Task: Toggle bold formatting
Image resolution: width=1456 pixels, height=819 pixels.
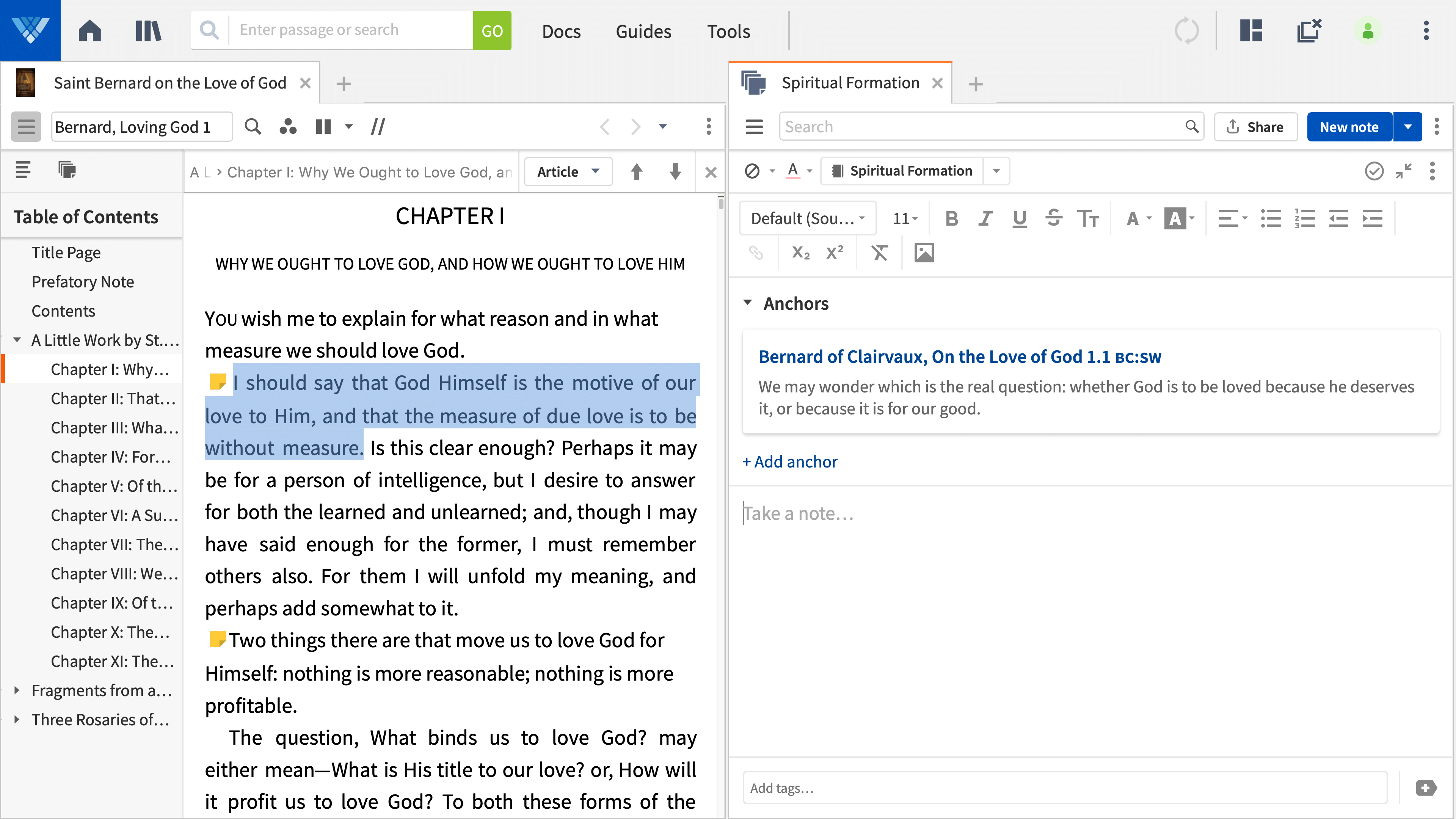Action: 951,218
